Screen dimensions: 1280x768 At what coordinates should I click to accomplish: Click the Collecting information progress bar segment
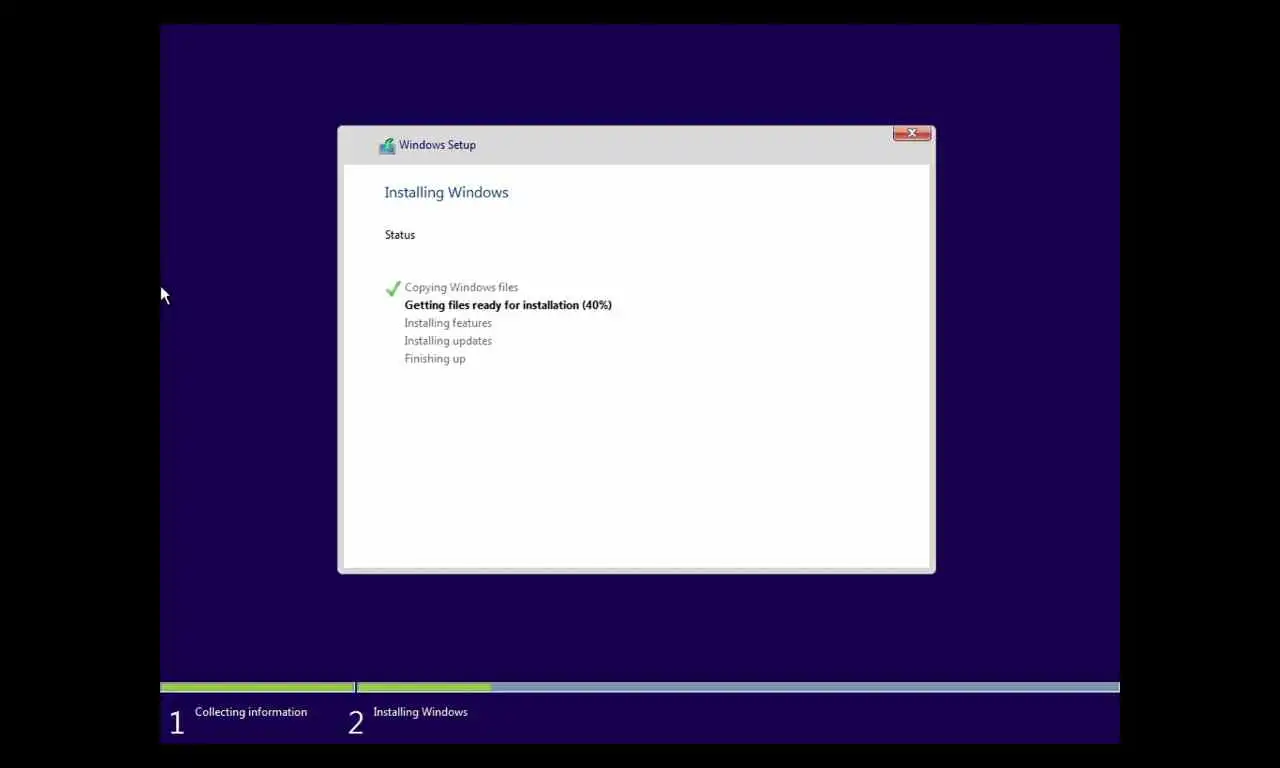pyautogui.click(x=257, y=688)
